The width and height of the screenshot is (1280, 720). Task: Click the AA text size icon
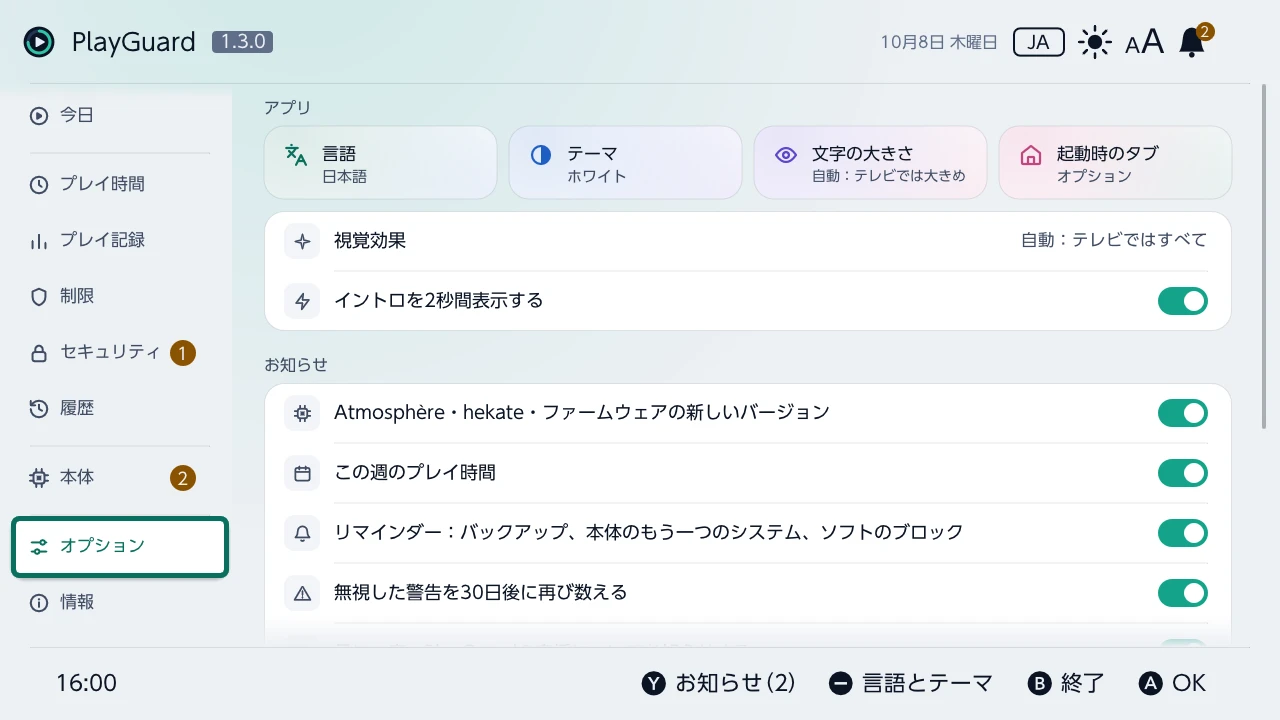click(1144, 43)
